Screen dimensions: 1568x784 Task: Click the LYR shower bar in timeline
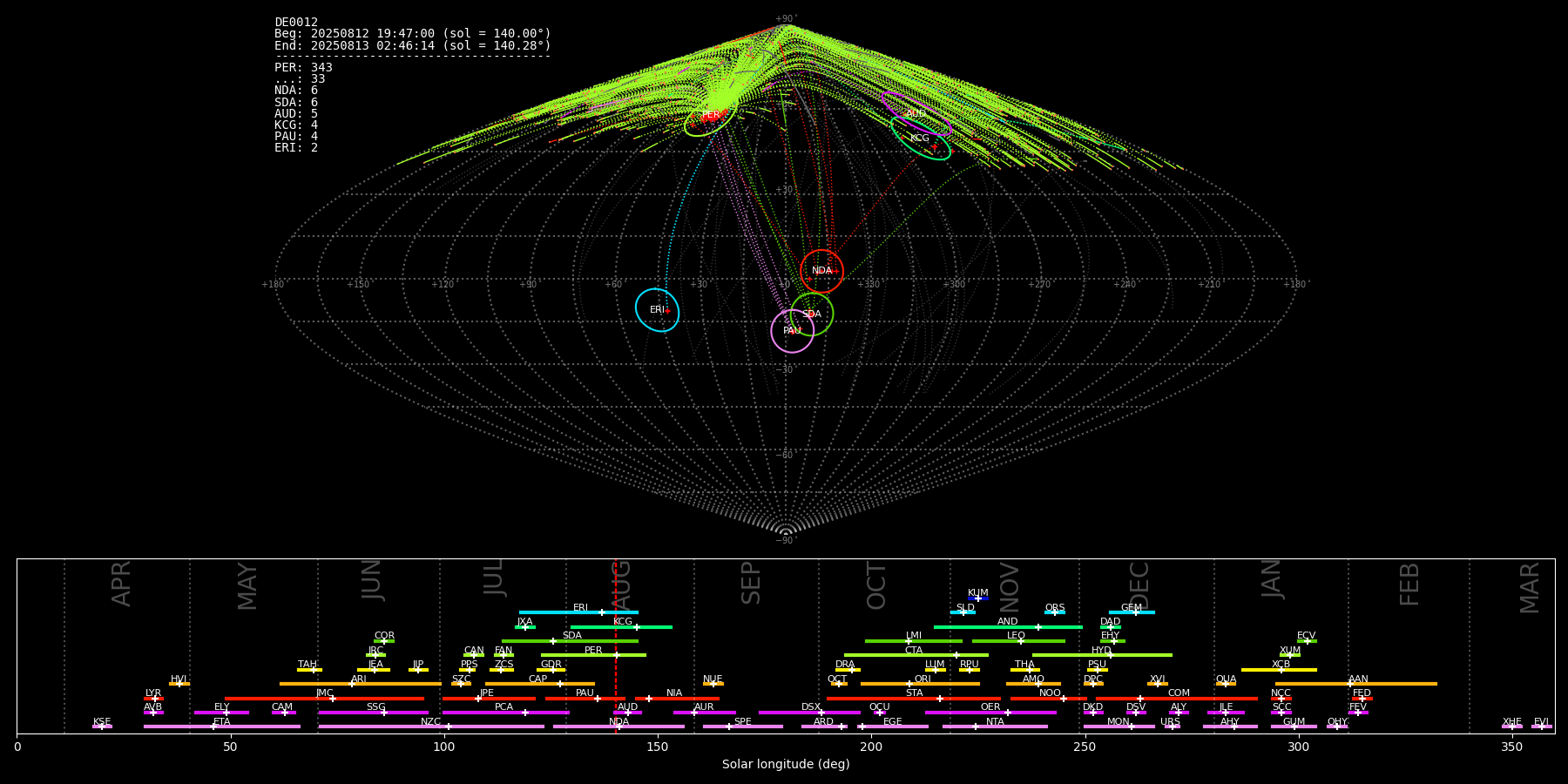click(153, 699)
